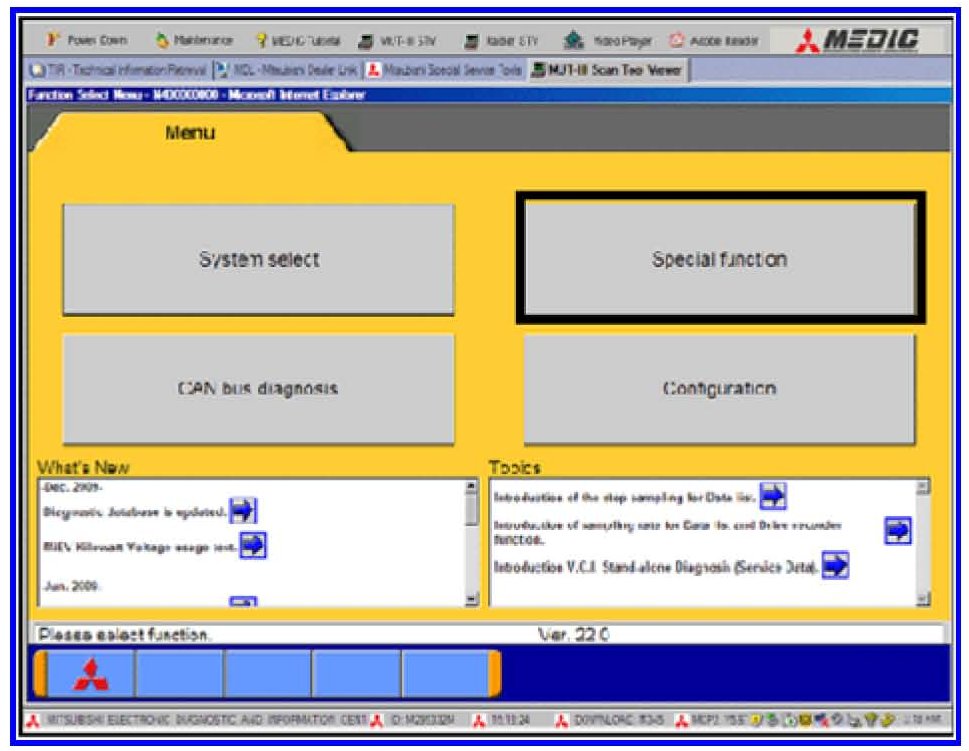This screenshot has height=751, width=969.
Task: Open the Configuration button
Action: click(719, 389)
